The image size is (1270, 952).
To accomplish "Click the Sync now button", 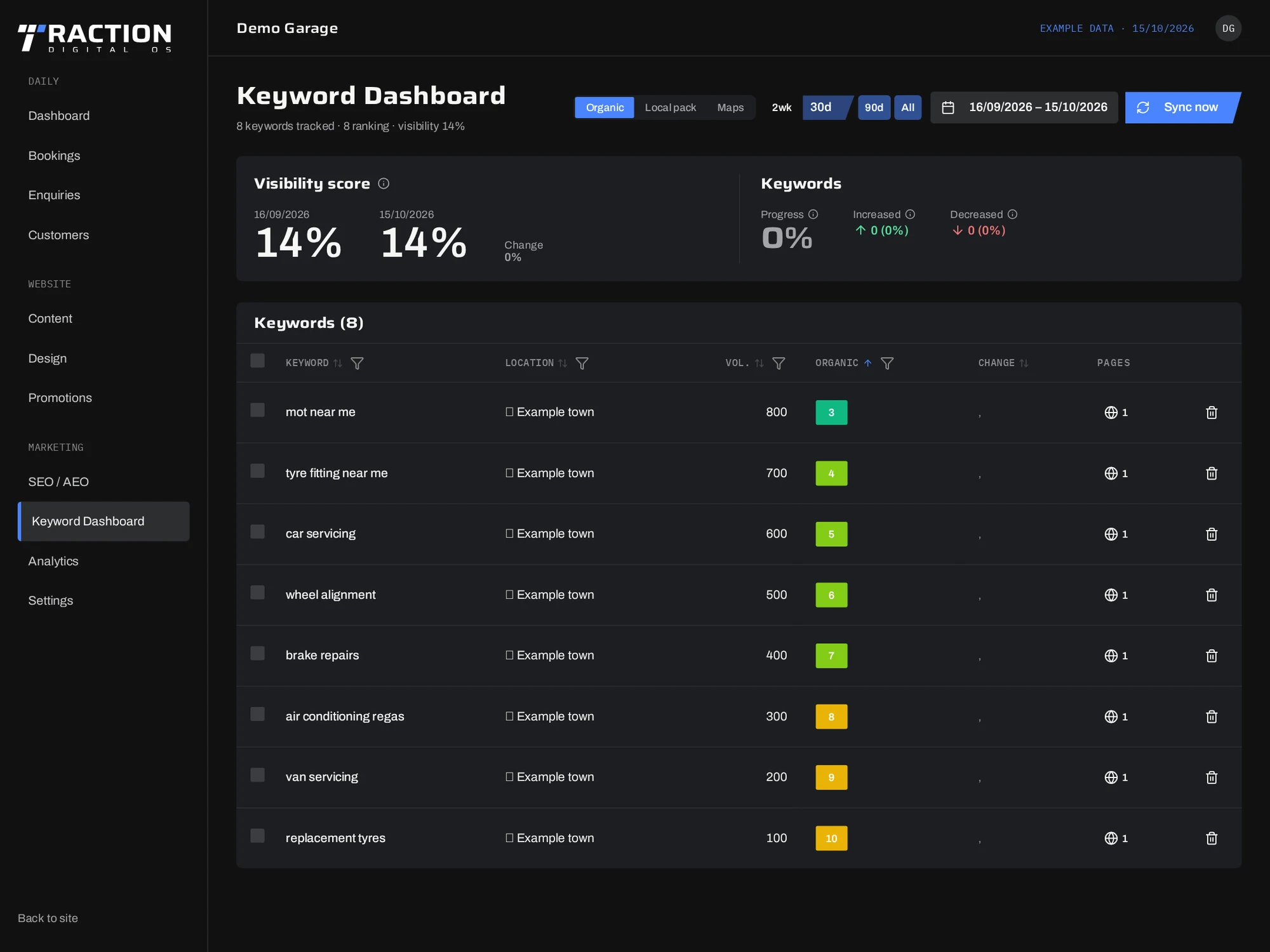I will (1182, 107).
